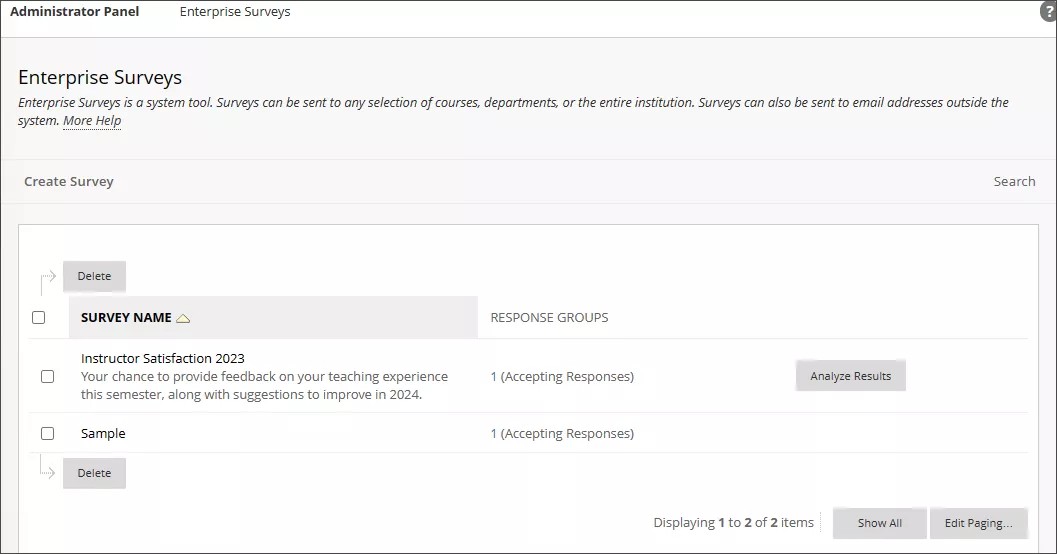This screenshot has width=1057, height=554.
Task: Follow the More Help link
Action: click(92, 121)
